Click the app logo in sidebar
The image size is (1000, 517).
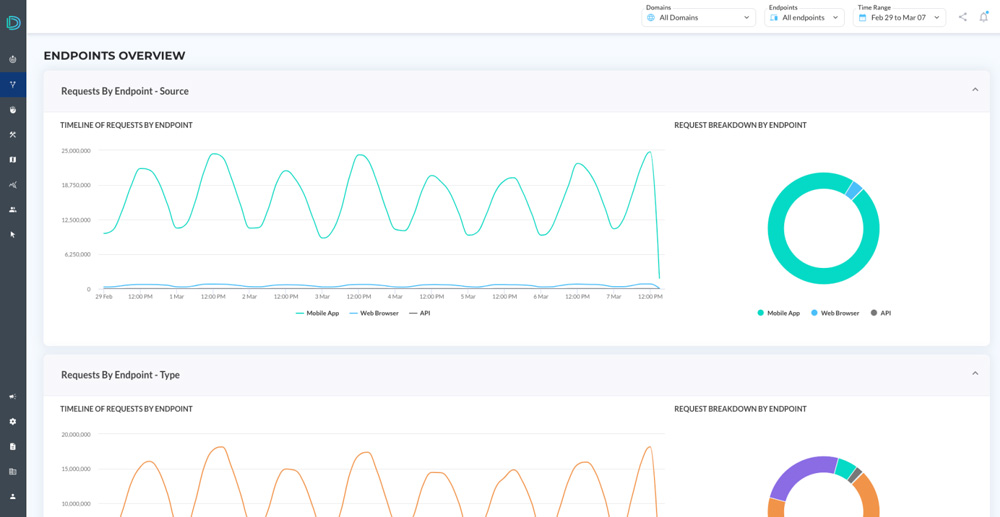(x=13, y=22)
